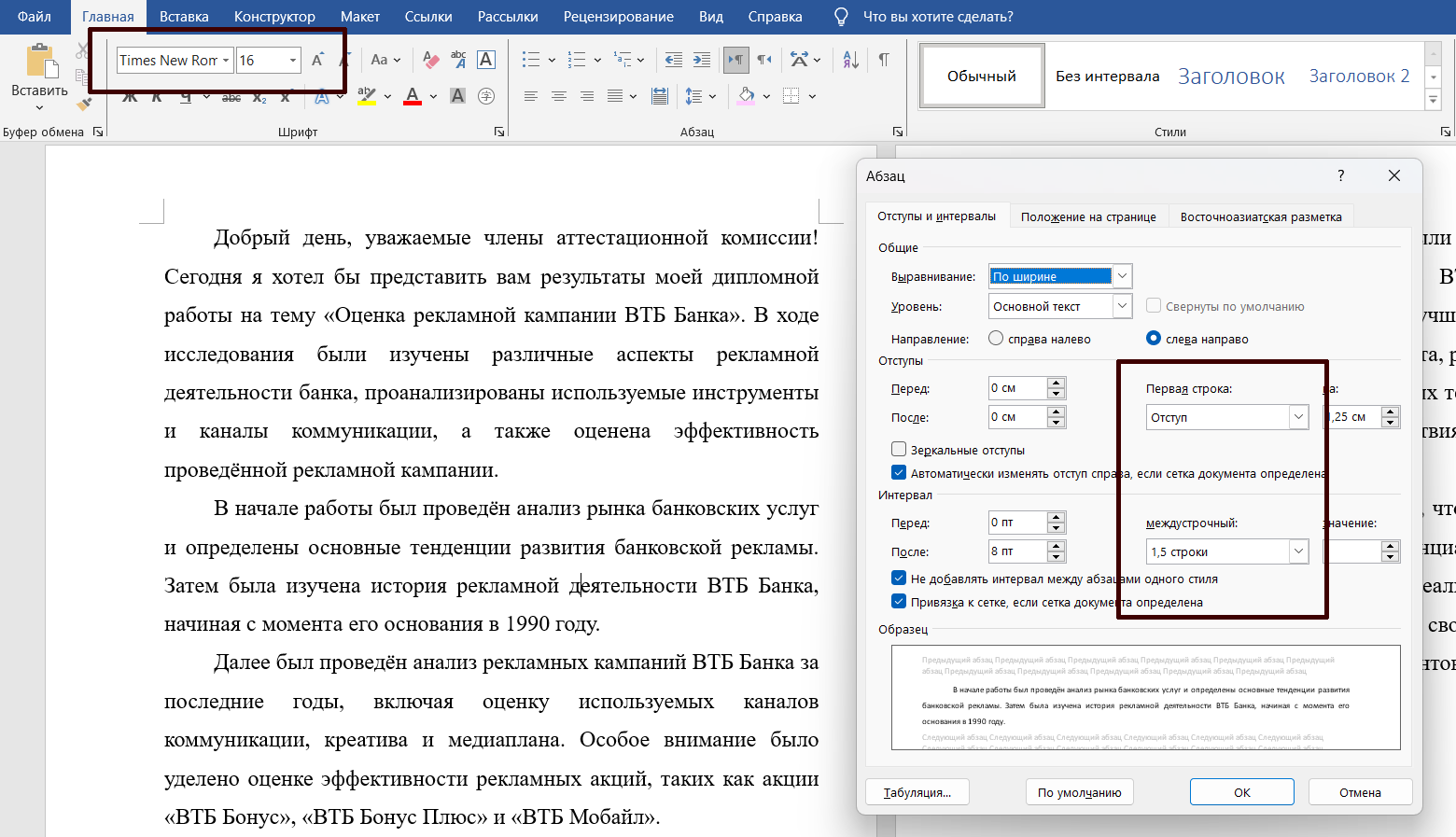Open the Рецензирование ribbon tab

point(619,17)
